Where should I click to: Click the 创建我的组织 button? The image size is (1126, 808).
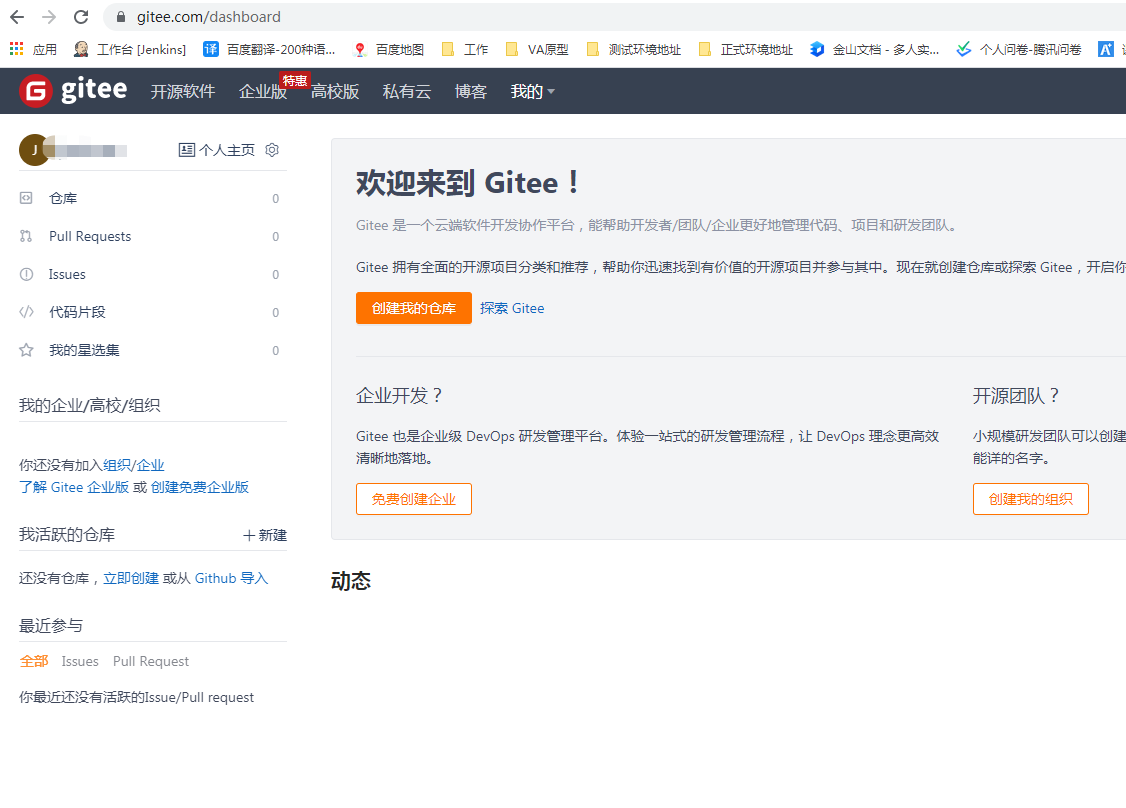(x=1030, y=499)
